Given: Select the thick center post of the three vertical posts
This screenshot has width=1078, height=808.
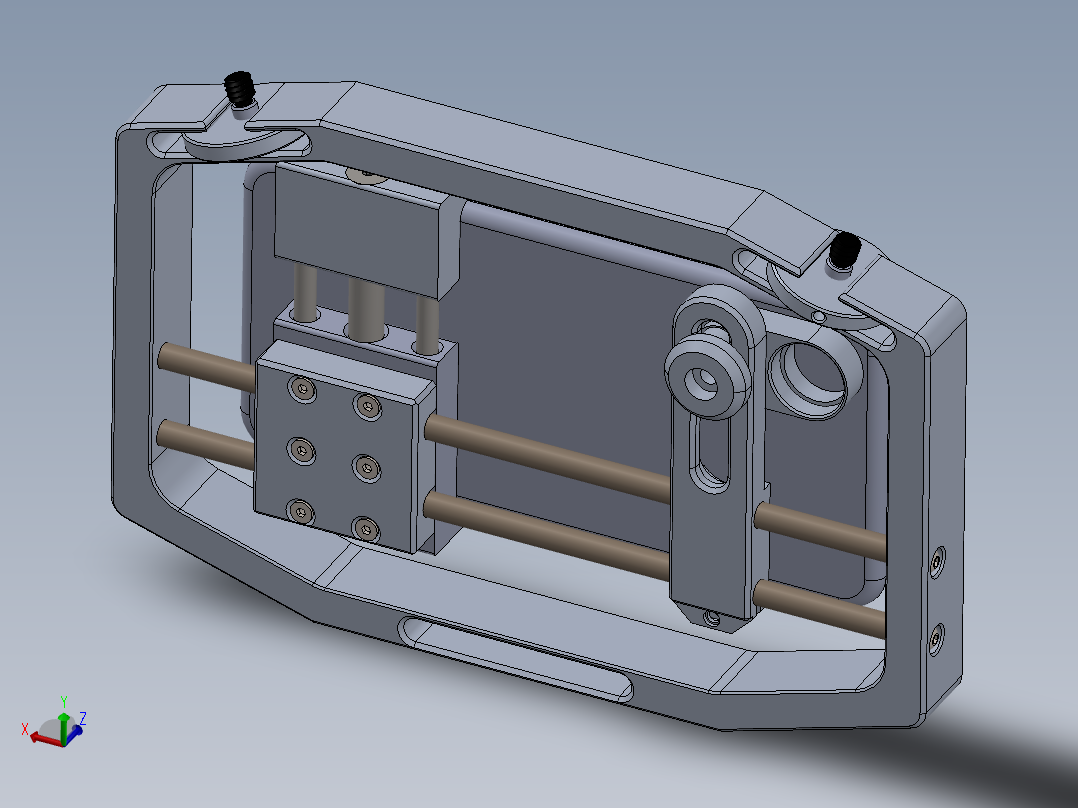Looking at the screenshot, I should click(366, 309).
